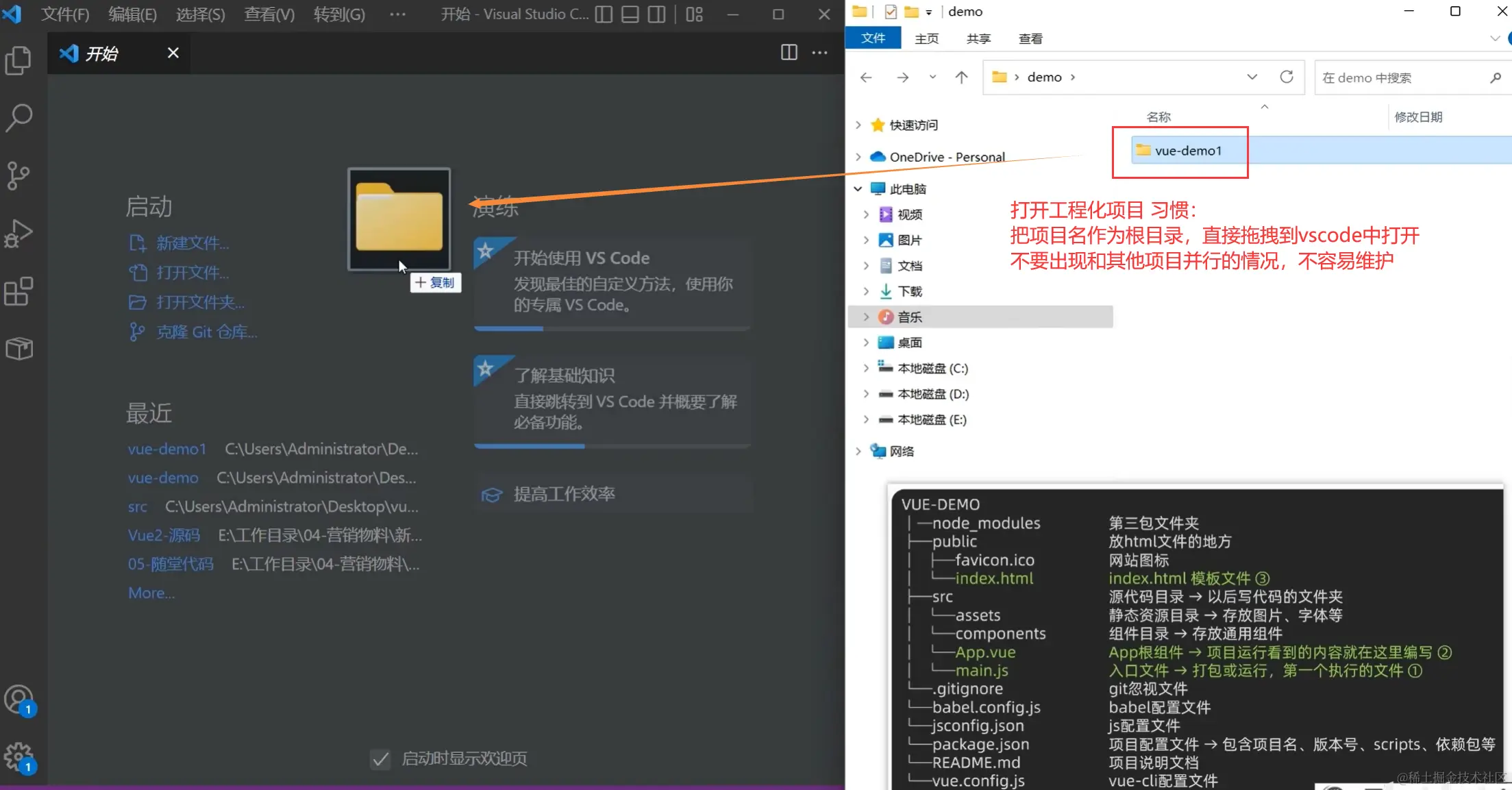
Task: Click 打开文件... link
Action: 193,273
